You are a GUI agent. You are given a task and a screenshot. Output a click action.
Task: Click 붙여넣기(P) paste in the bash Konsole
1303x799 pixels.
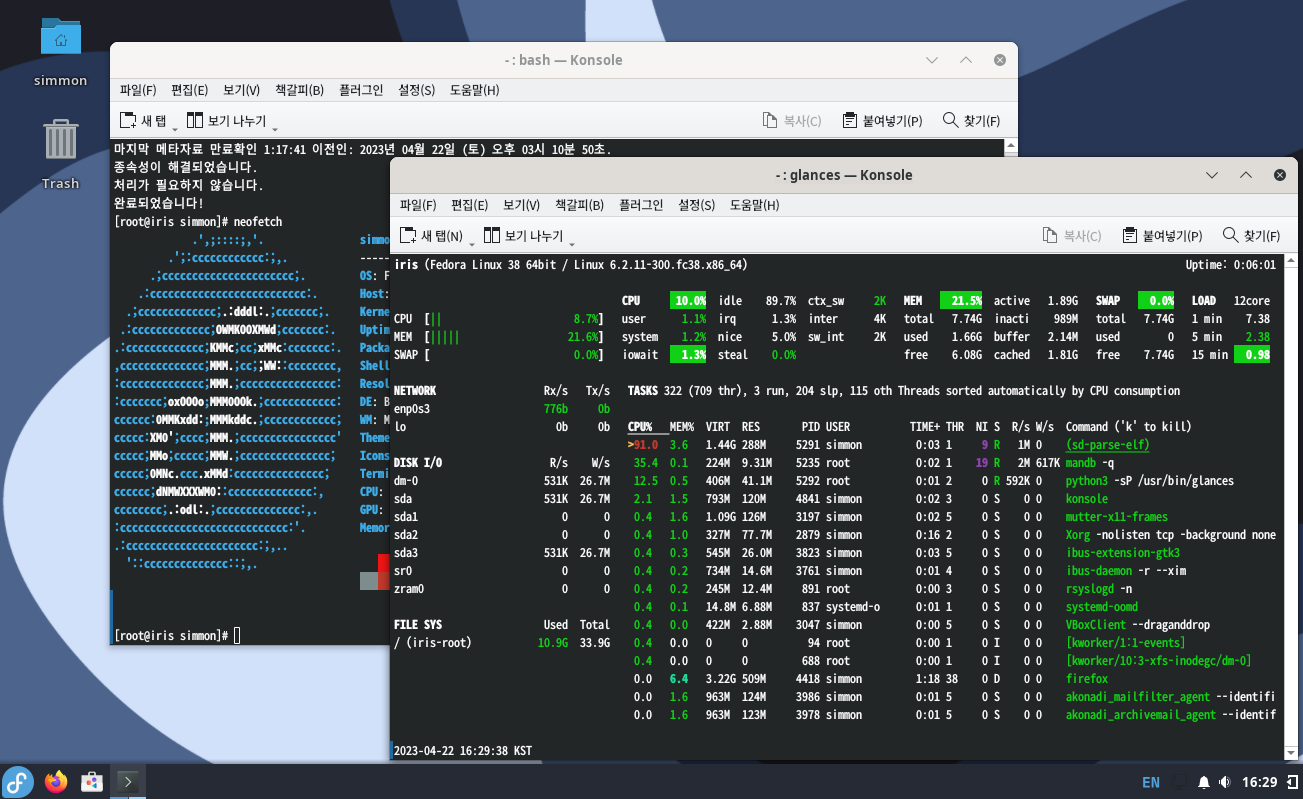coord(881,121)
